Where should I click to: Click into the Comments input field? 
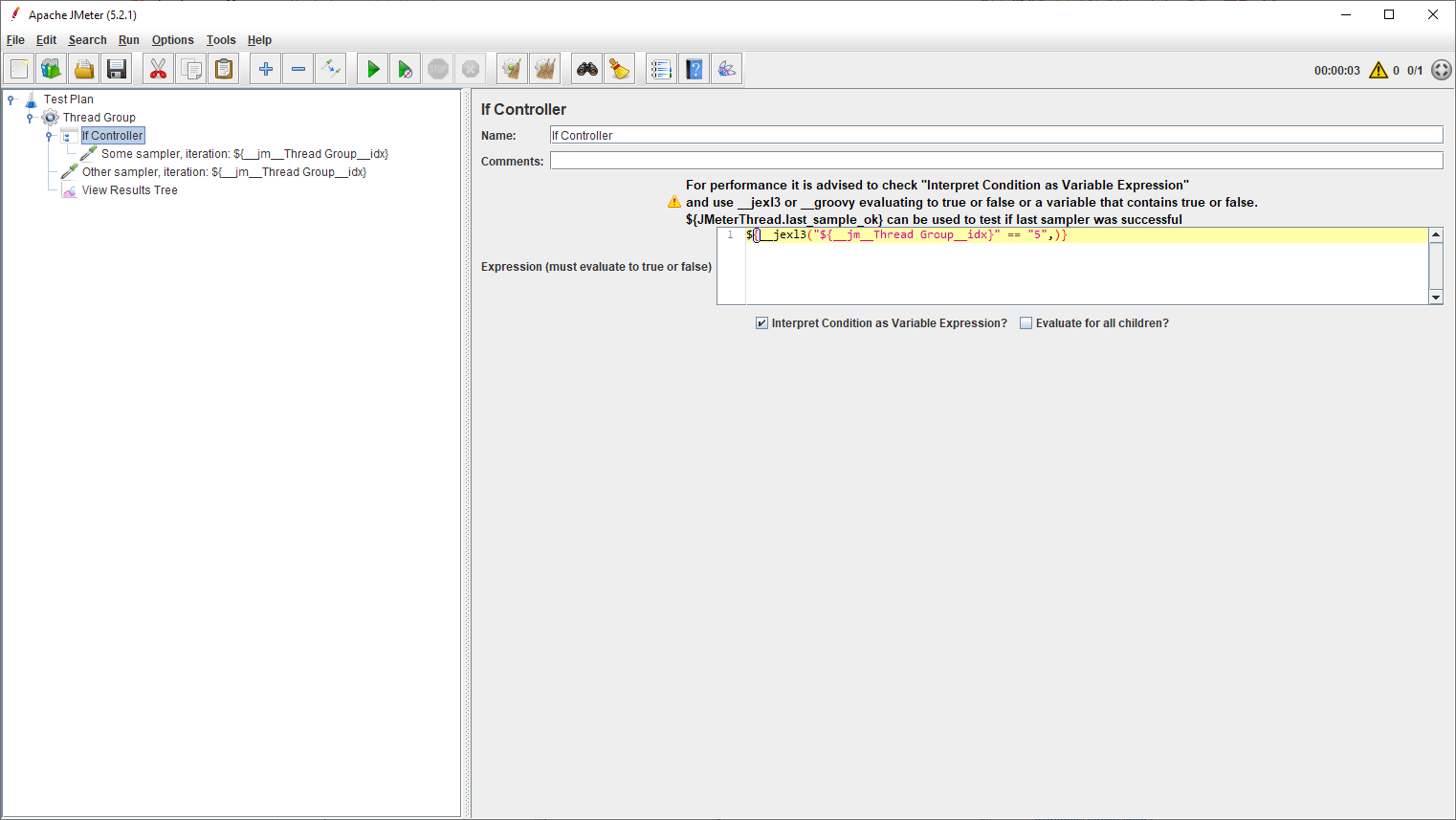996,161
